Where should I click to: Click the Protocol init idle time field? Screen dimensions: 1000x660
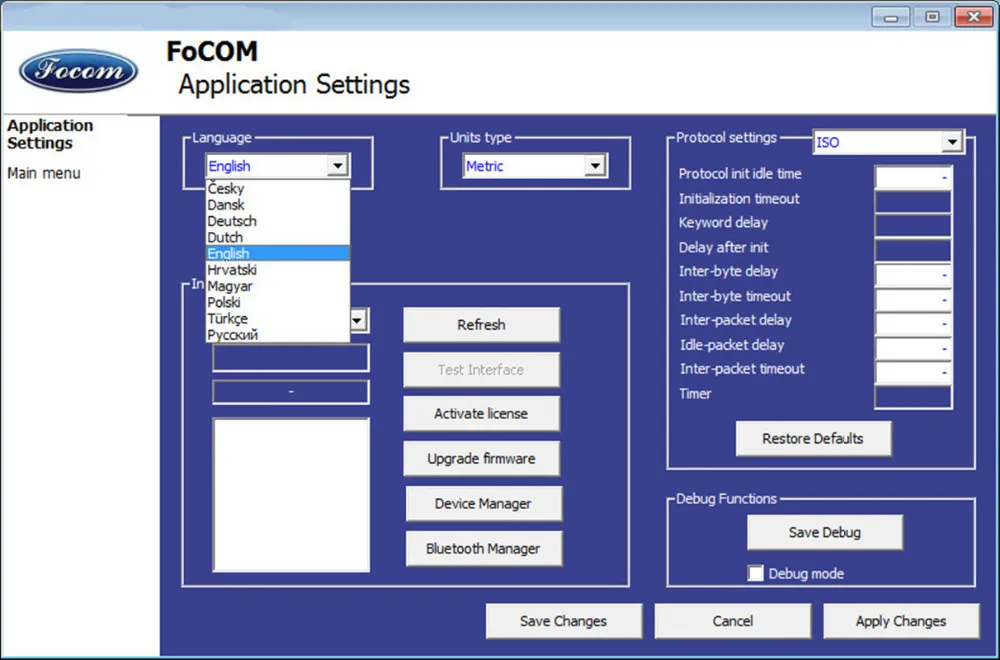pos(913,177)
